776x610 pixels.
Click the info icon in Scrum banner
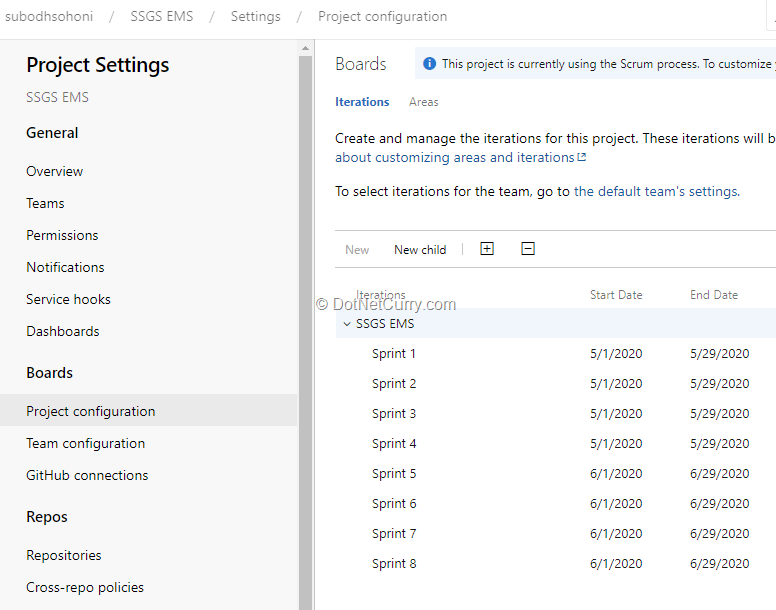[x=430, y=64]
